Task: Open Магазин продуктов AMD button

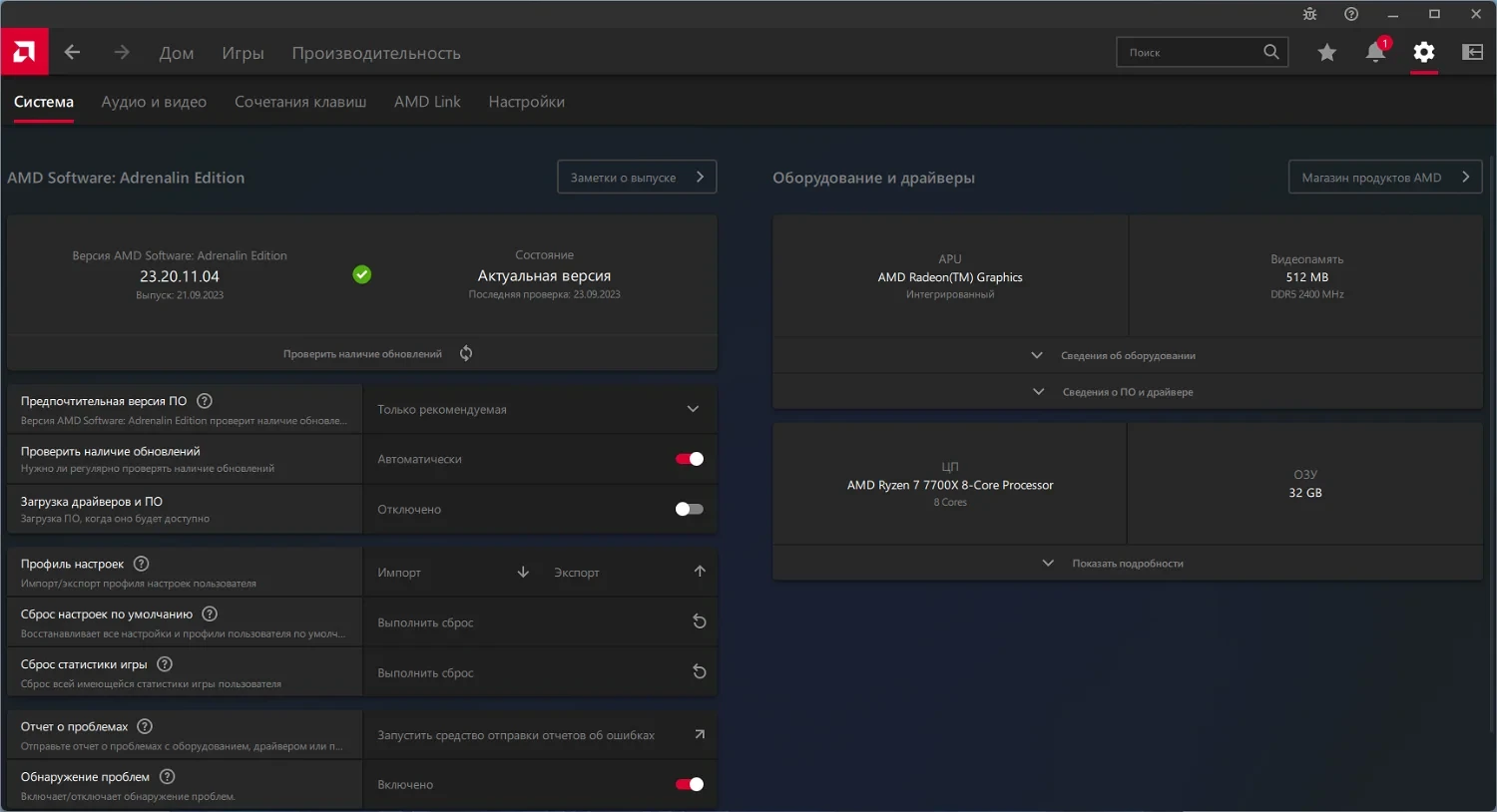Action: point(1384,178)
